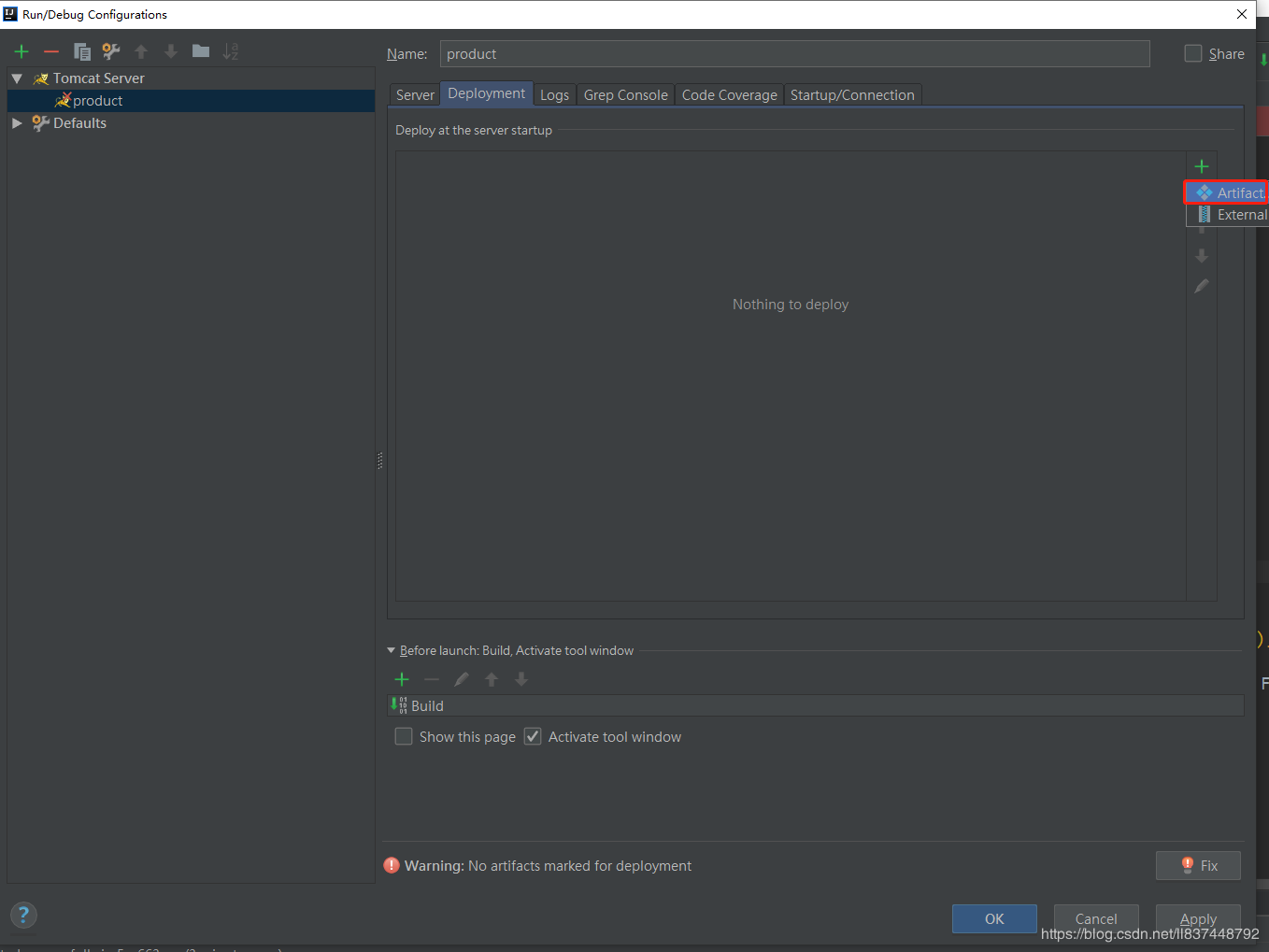Click the 'Nothing to deploy' text
This screenshot has width=1269, height=952.
tap(791, 305)
